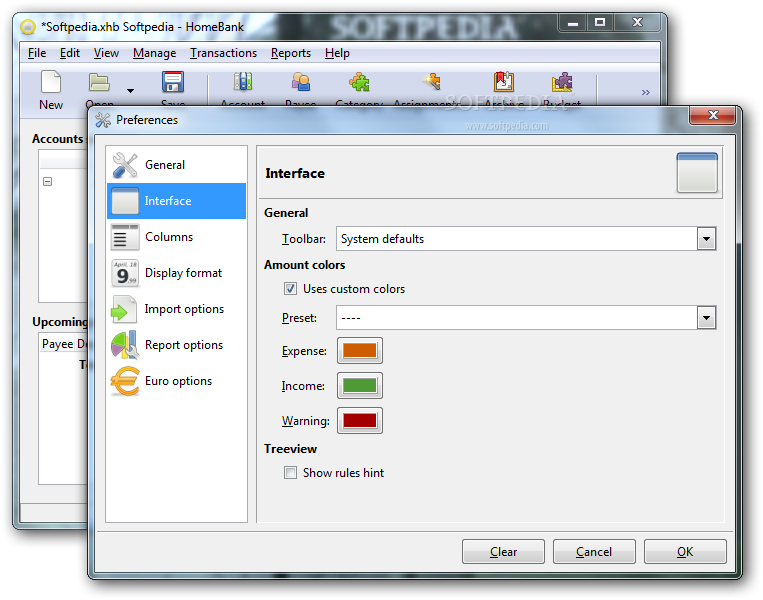Click the Euro options label
This screenshot has height=600, width=763.
click(178, 381)
